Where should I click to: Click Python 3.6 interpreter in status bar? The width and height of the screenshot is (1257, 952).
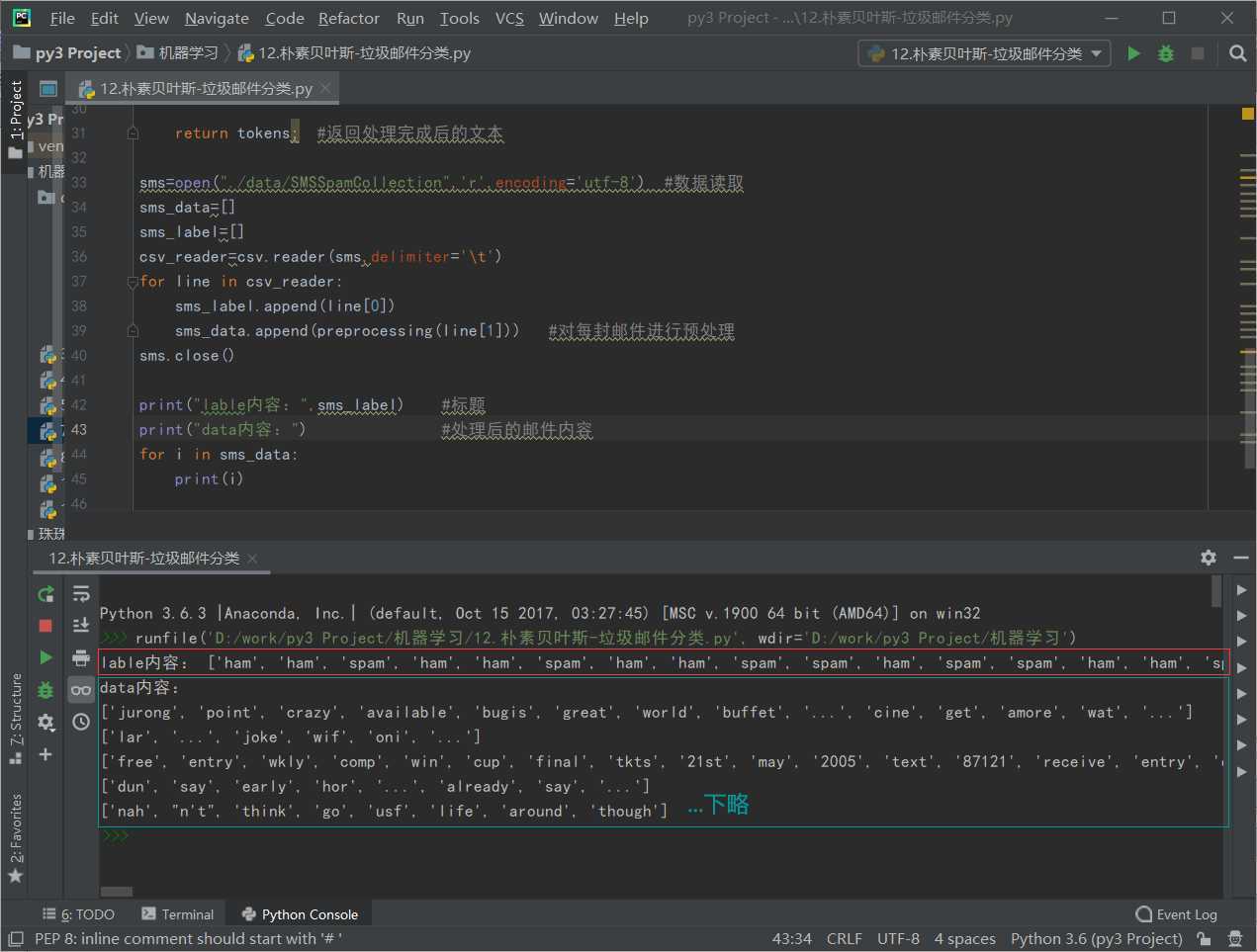[1096, 939]
